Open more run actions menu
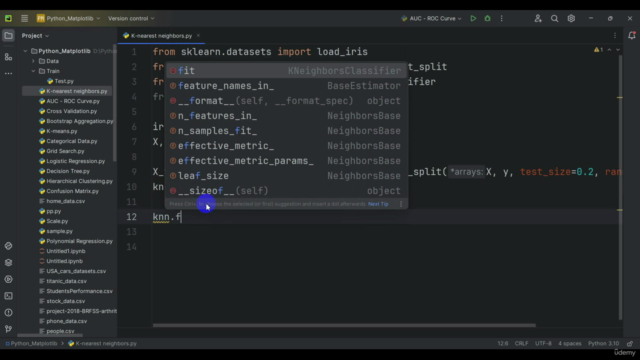 (x=502, y=18)
